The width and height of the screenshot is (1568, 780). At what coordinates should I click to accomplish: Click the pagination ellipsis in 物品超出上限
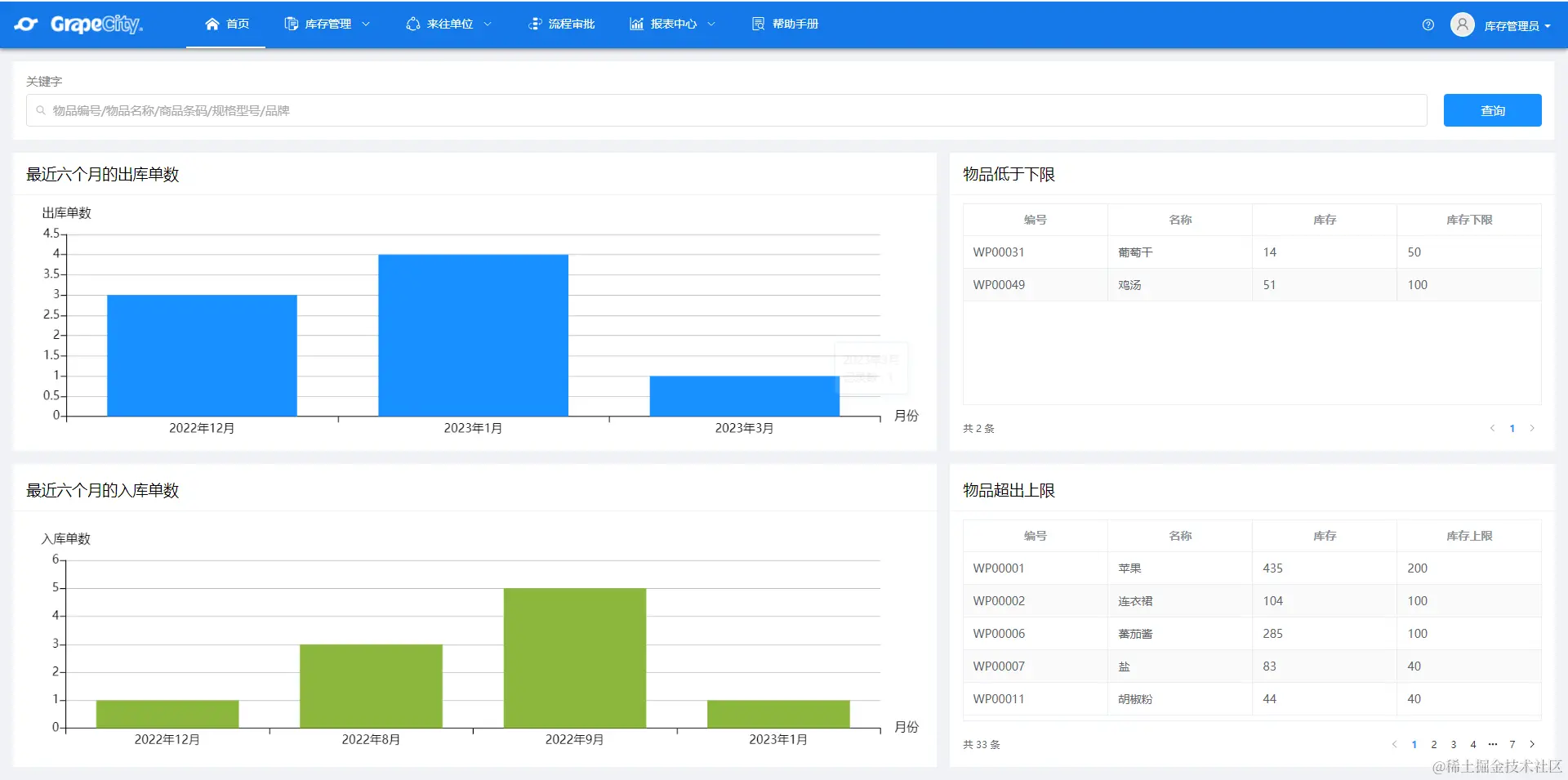(x=1493, y=744)
